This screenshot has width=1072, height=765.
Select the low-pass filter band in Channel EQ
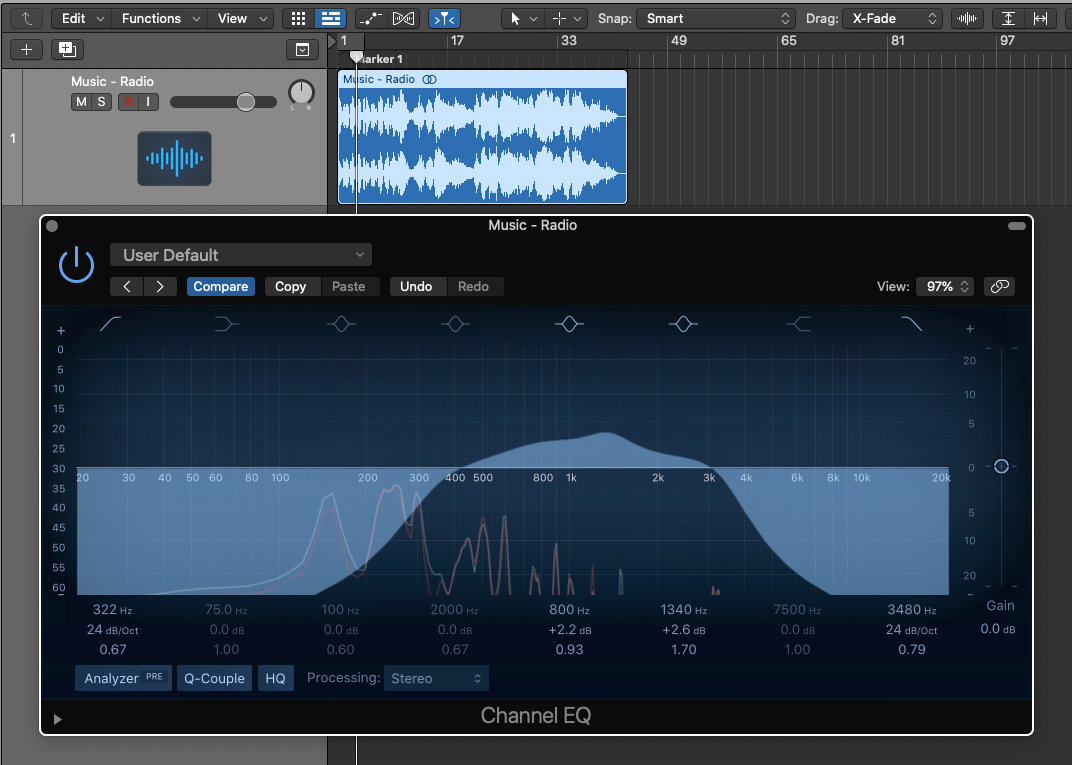(x=911, y=323)
